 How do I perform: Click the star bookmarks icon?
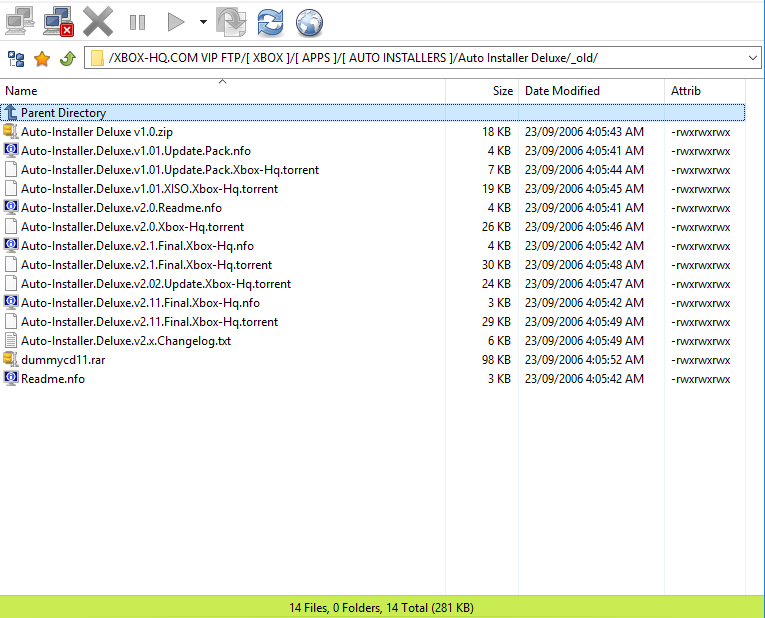42,59
